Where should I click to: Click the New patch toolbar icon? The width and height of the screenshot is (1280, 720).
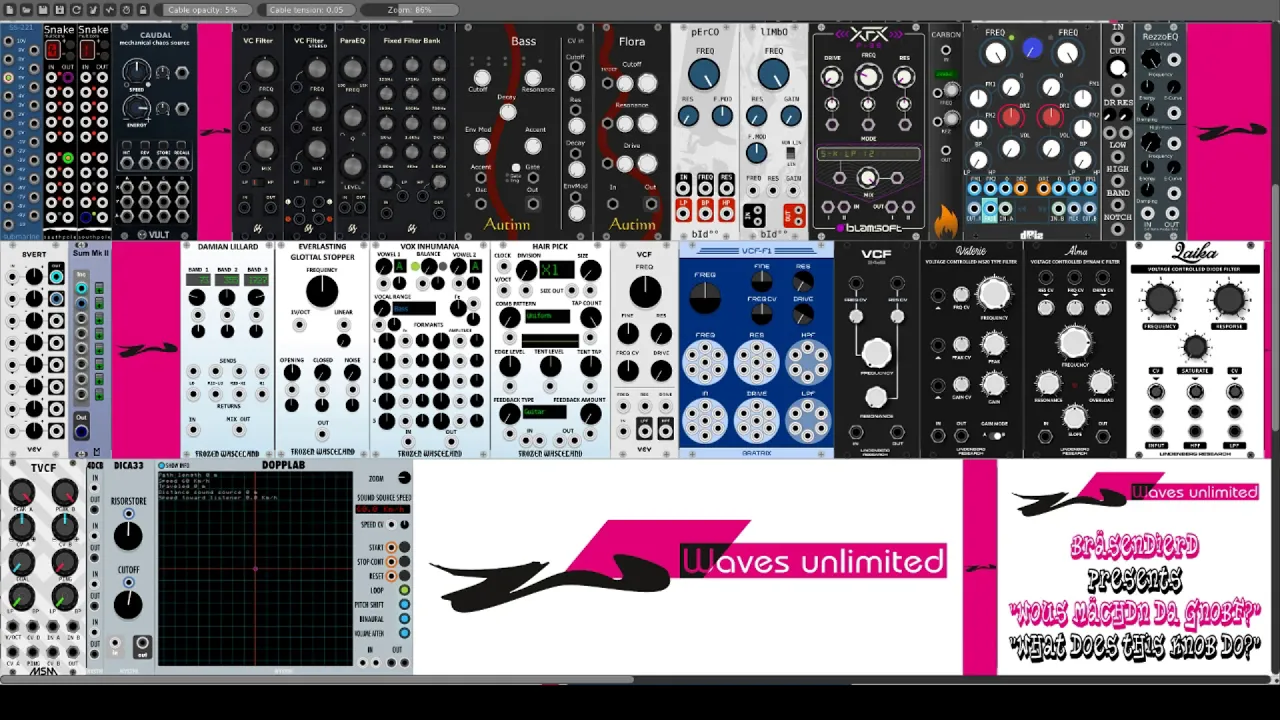tap(7, 9)
